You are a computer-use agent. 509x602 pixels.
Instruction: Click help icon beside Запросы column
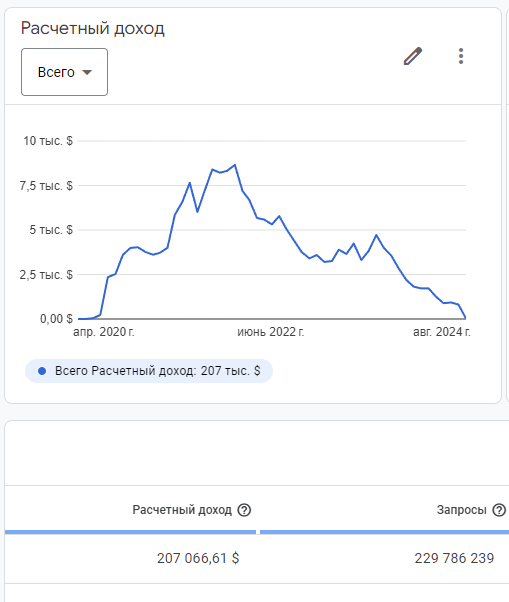pos(499,510)
